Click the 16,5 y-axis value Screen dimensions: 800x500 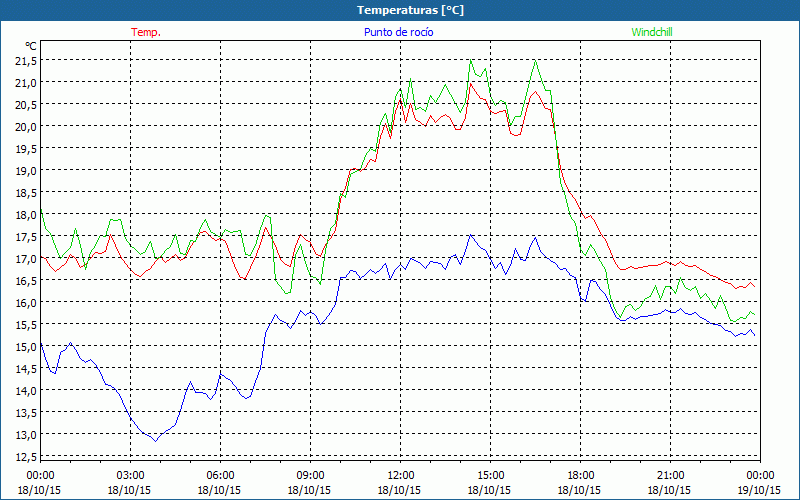pyautogui.click(x=26, y=281)
